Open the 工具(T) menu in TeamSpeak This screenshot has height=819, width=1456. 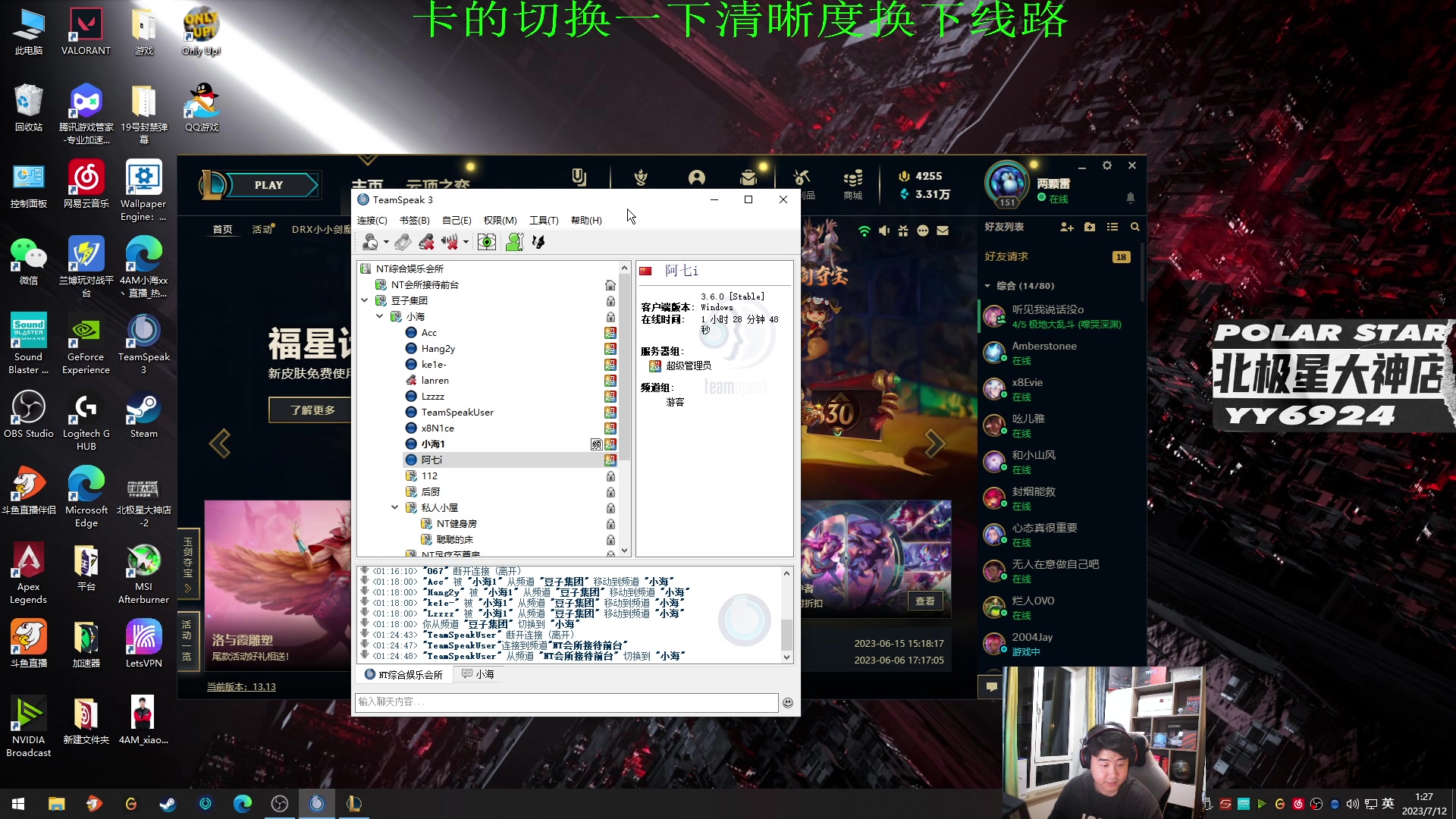[544, 220]
